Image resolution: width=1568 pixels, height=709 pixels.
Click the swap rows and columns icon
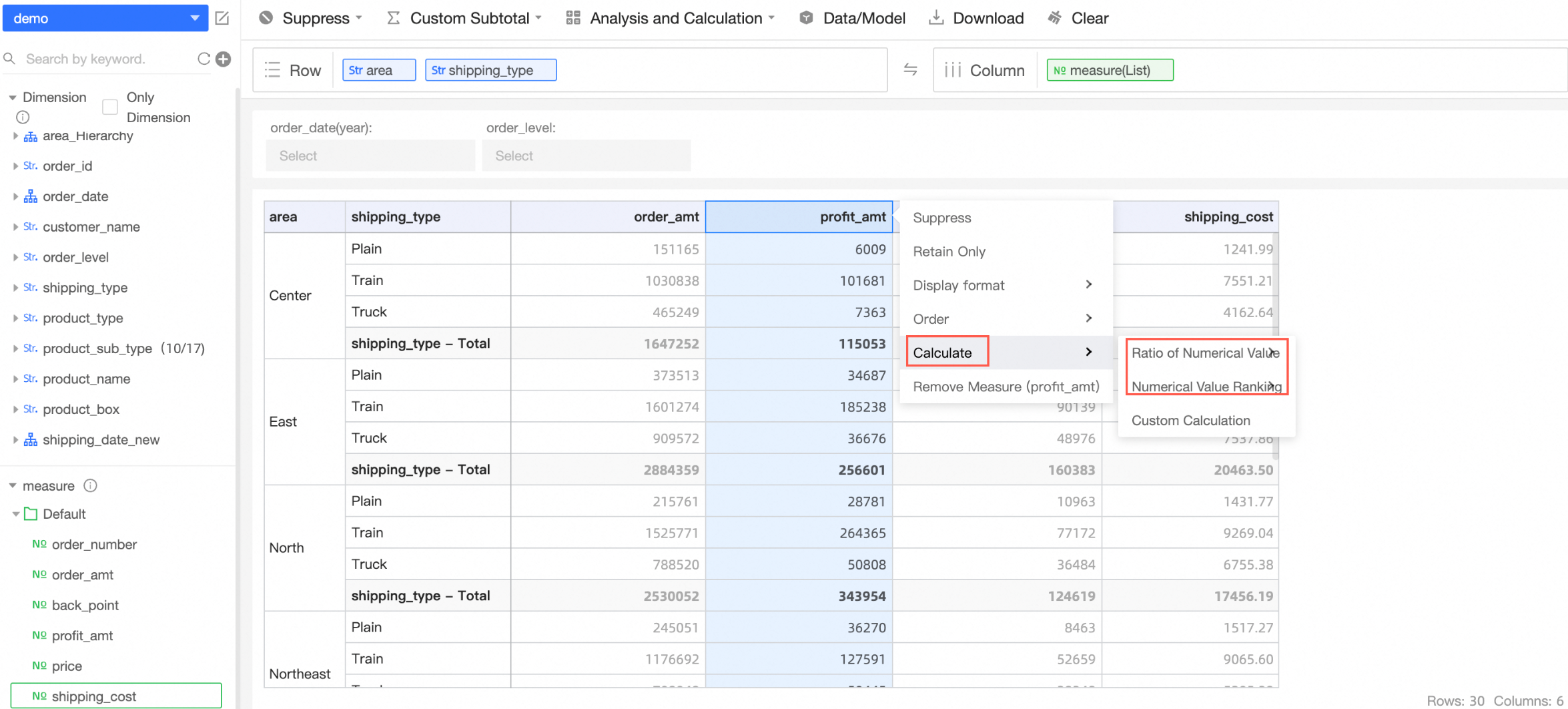(910, 69)
